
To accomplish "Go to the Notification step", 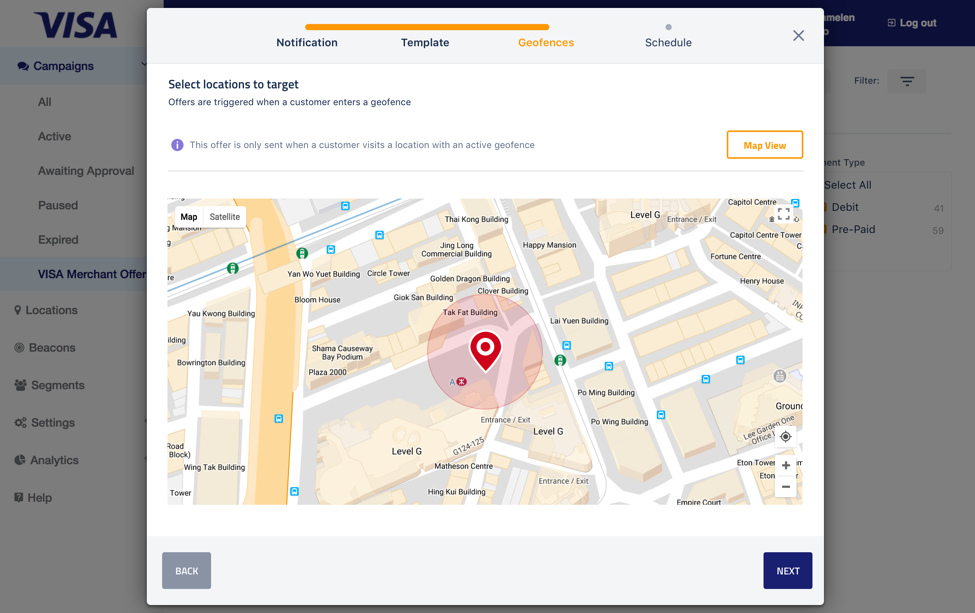I will pyautogui.click(x=307, y=42).
